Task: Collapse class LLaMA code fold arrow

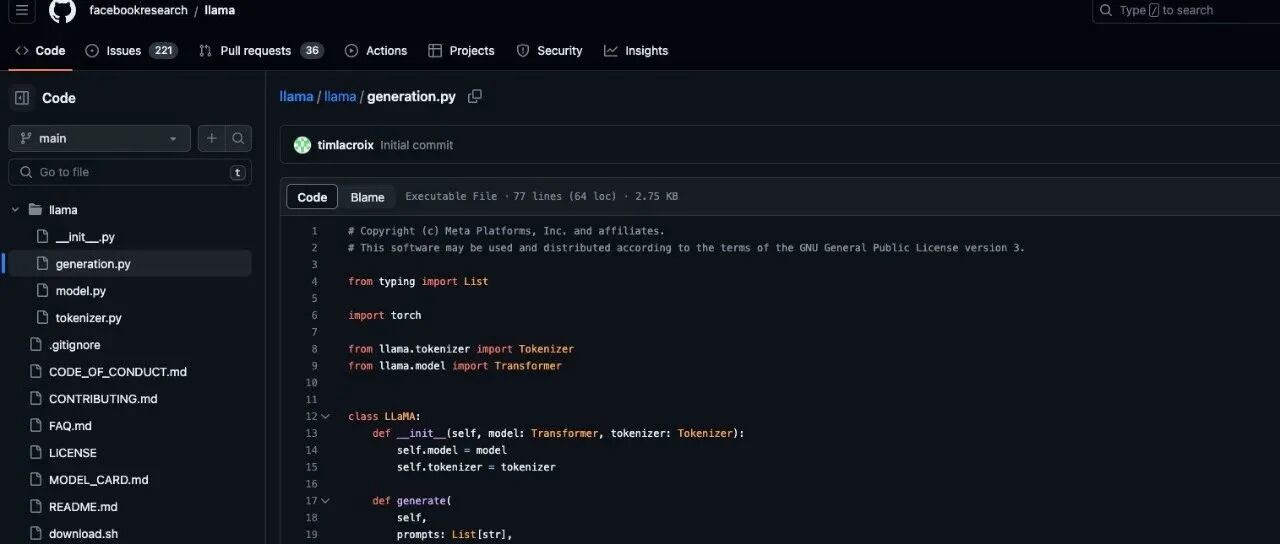Action: pyautogui.click(x=325, y=416)
